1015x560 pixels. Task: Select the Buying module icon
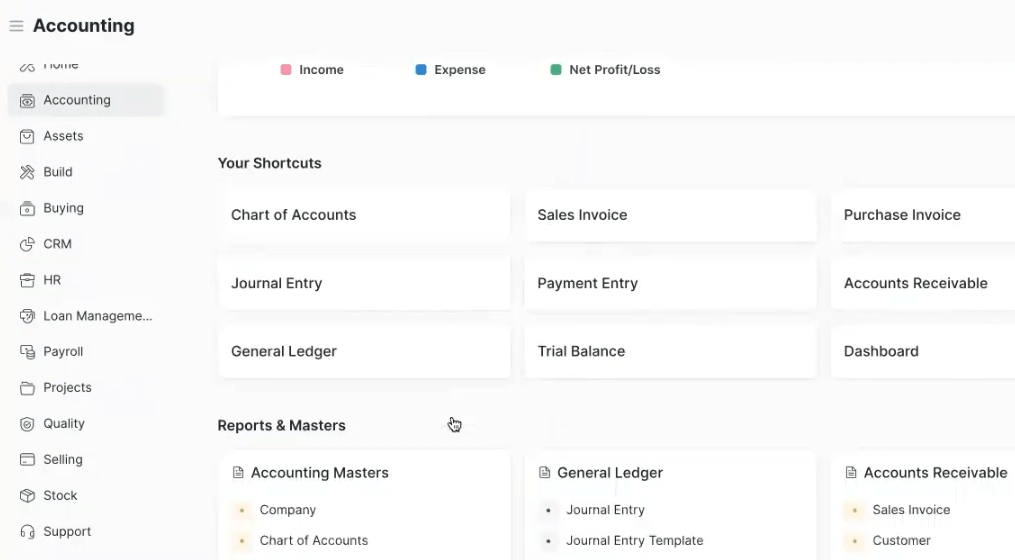tap(27, 208)
